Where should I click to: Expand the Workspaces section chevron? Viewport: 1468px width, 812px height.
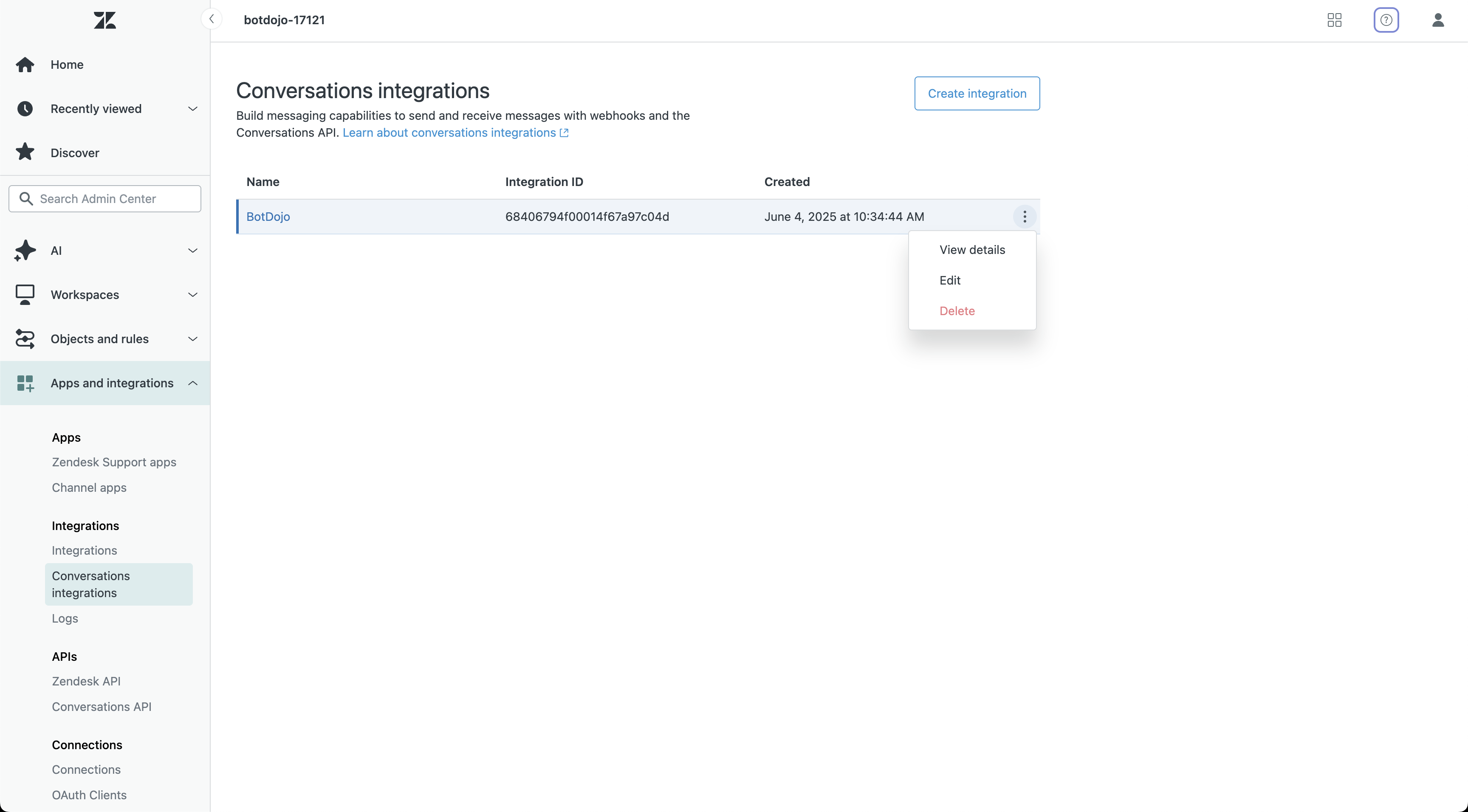click(x=192, y=295)
